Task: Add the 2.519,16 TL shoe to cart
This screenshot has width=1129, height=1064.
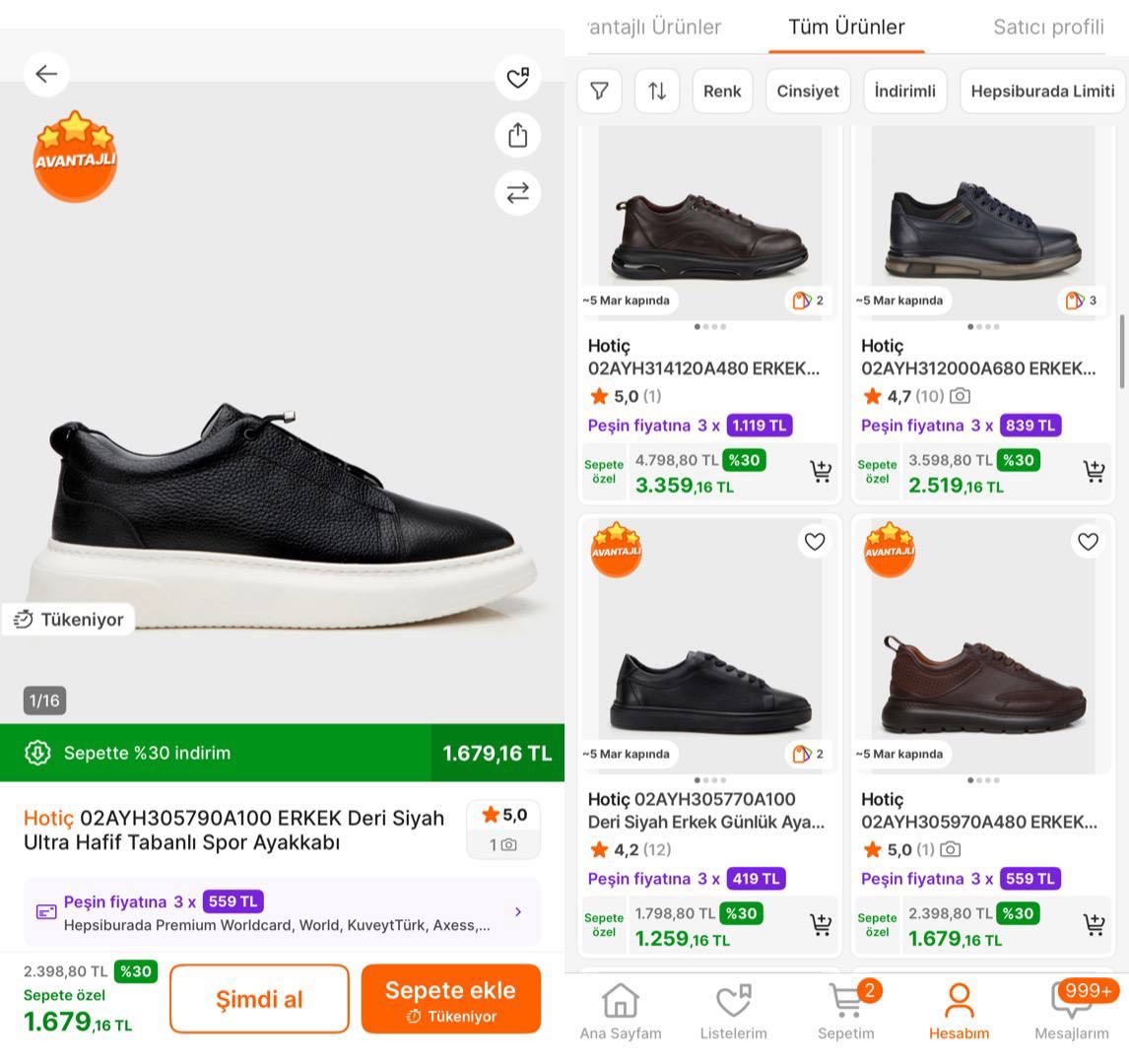Action: 1094,472
